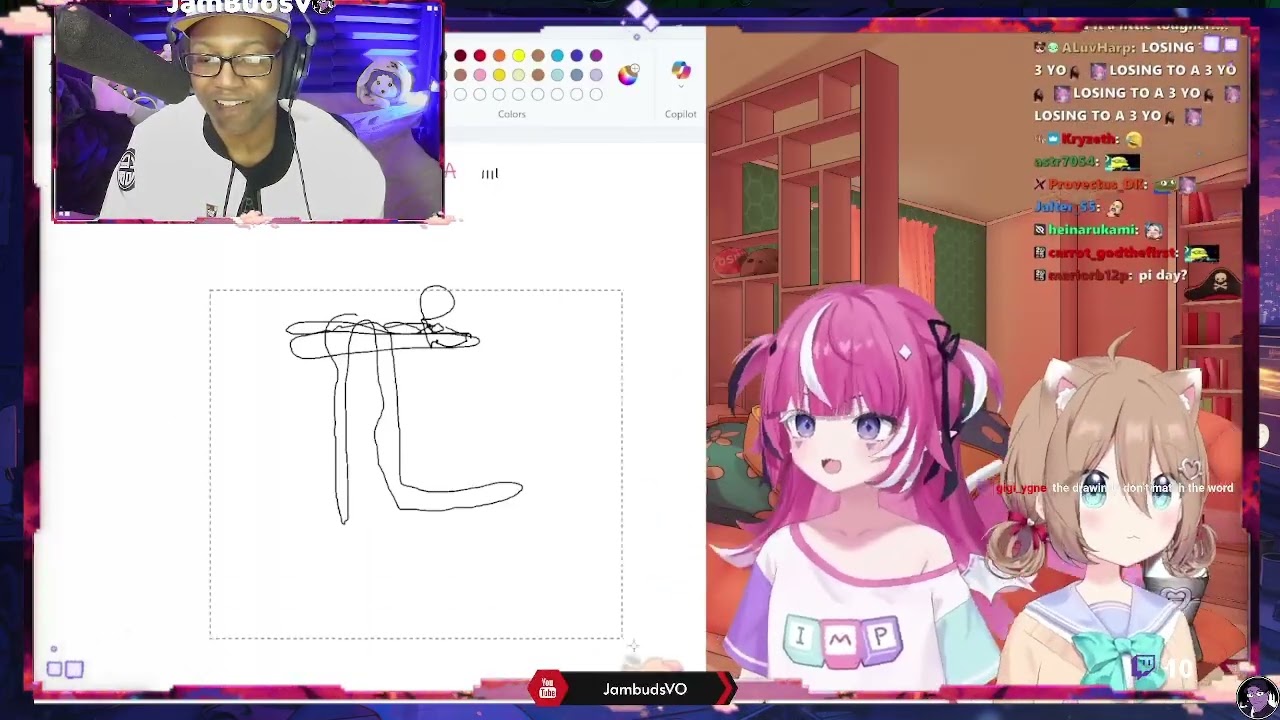This screenshot has width=1280, height=720.
Task: Expand the chevron under the Copilot icon
Action: click(x=681, y=87)
